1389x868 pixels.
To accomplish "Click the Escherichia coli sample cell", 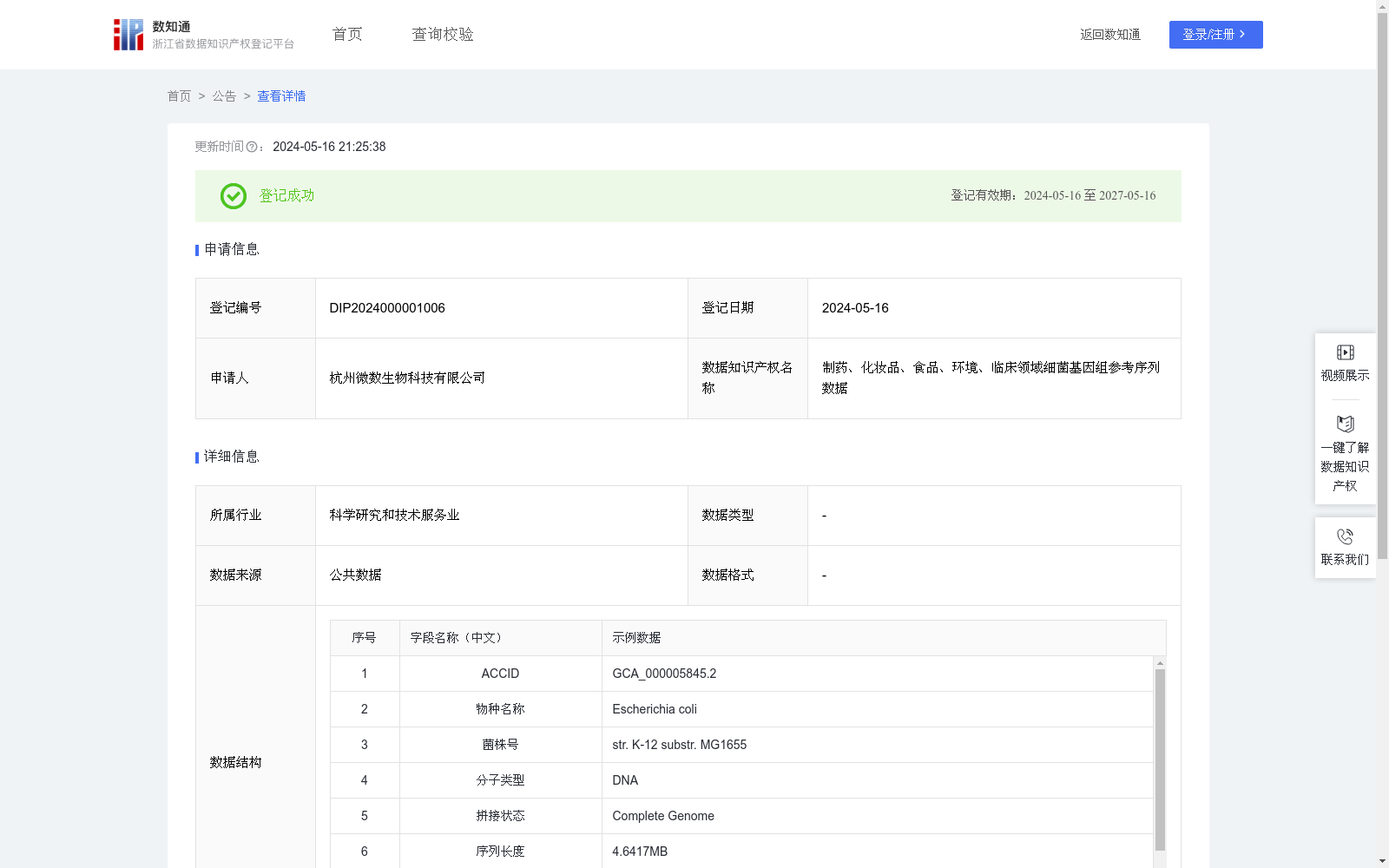I will tap(877, 709).
